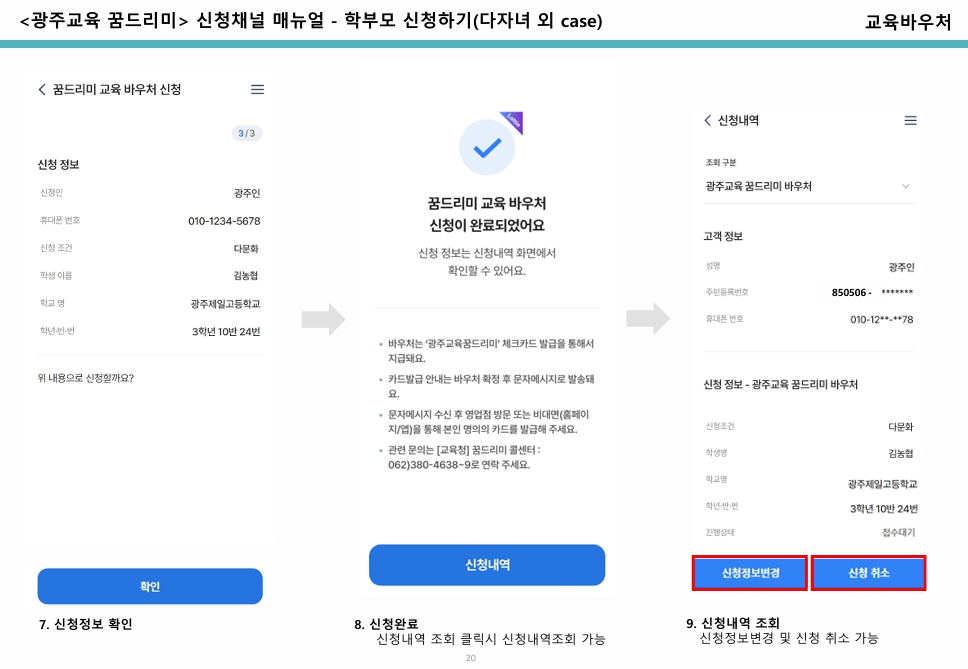Image resolution: width=968 pixels, height=669 pixels.
Task: Open 신청내역 from completion screen
Action: click(487, 565)
